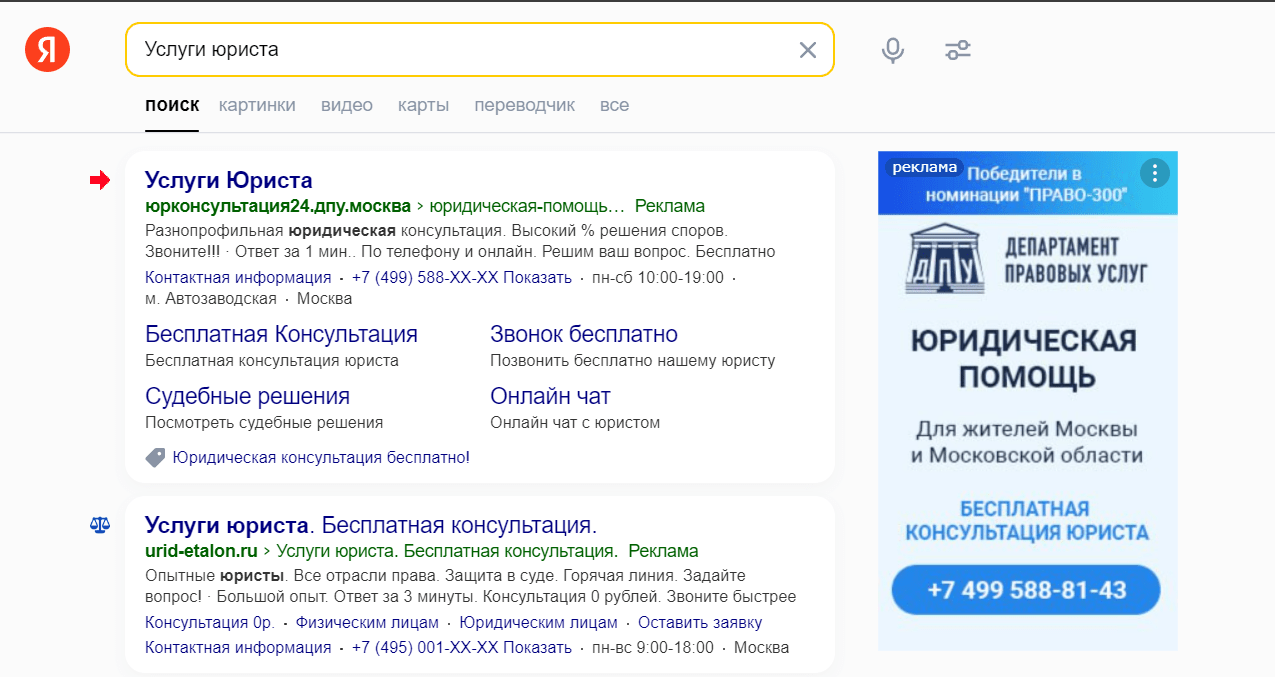Open 'Юридическим лицам' link
The width and height of the screenshot is (1275, 677).
tap(538, 622)
